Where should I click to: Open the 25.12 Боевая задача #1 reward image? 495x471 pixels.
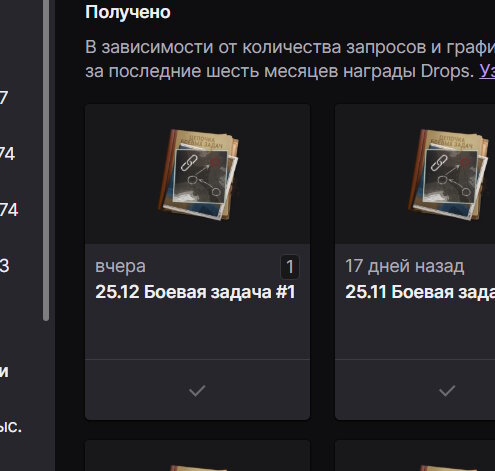(198, 175)
